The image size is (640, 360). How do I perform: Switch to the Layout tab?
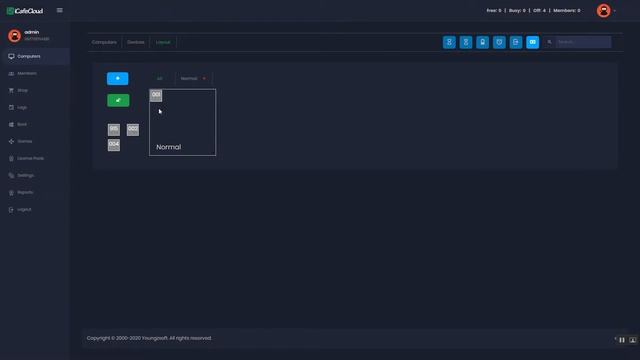[163, 42]
